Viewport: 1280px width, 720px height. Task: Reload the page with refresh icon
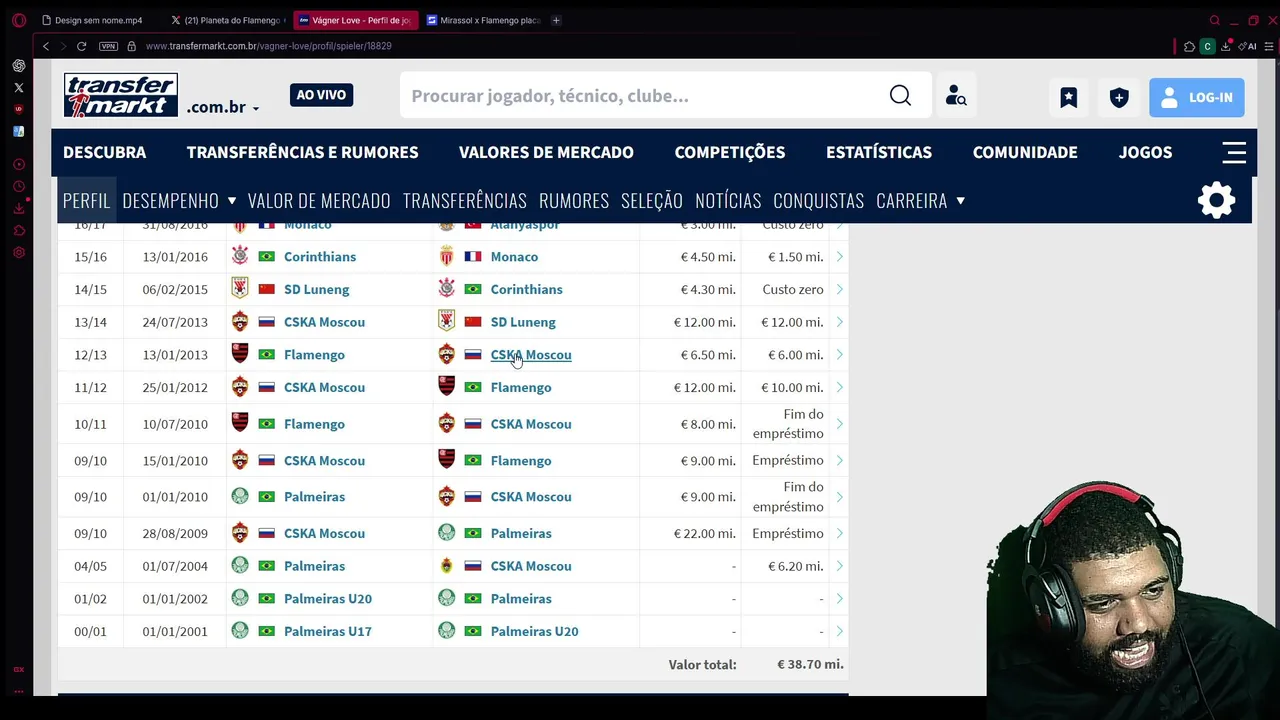81,46
